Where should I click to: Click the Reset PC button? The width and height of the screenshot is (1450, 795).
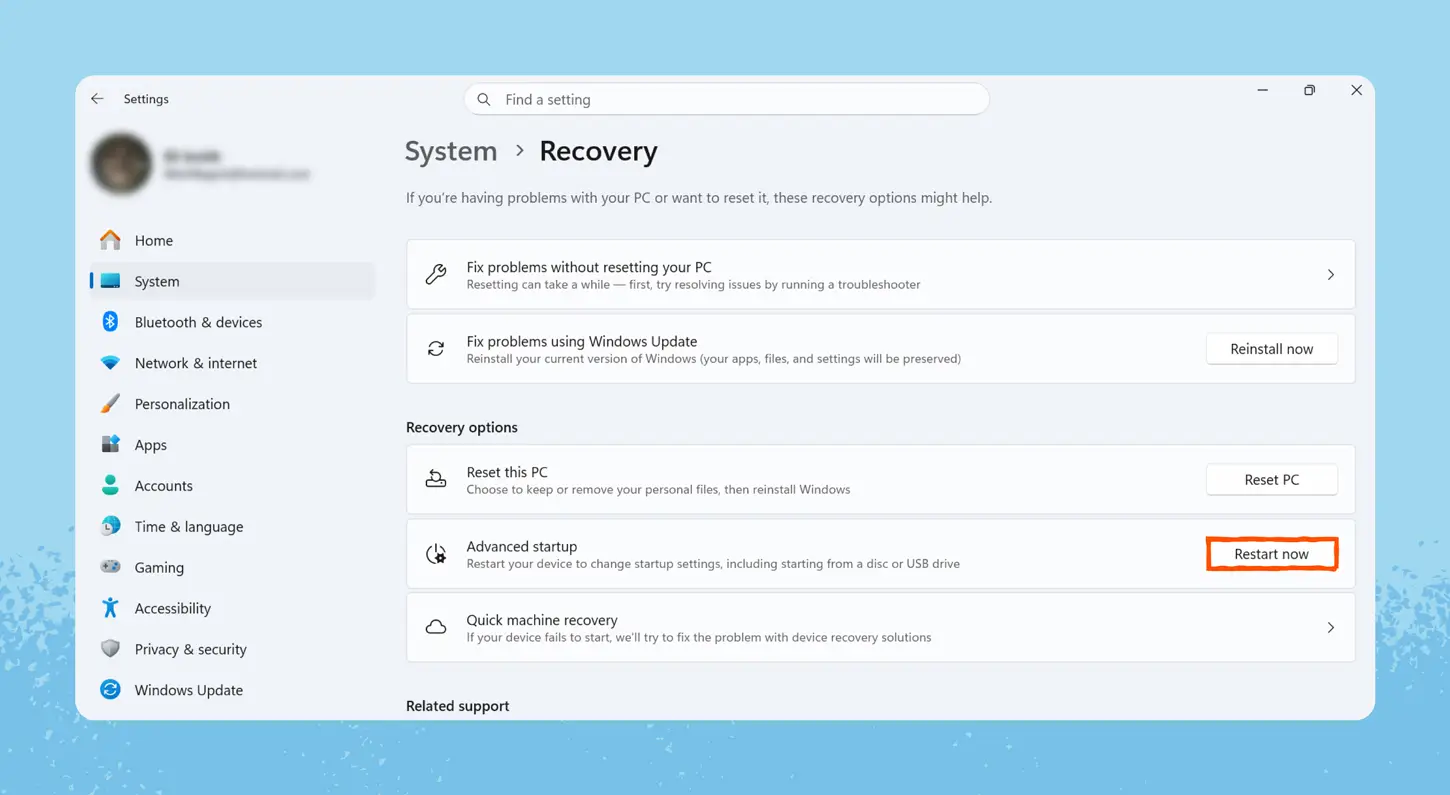tap(1272, 480)
